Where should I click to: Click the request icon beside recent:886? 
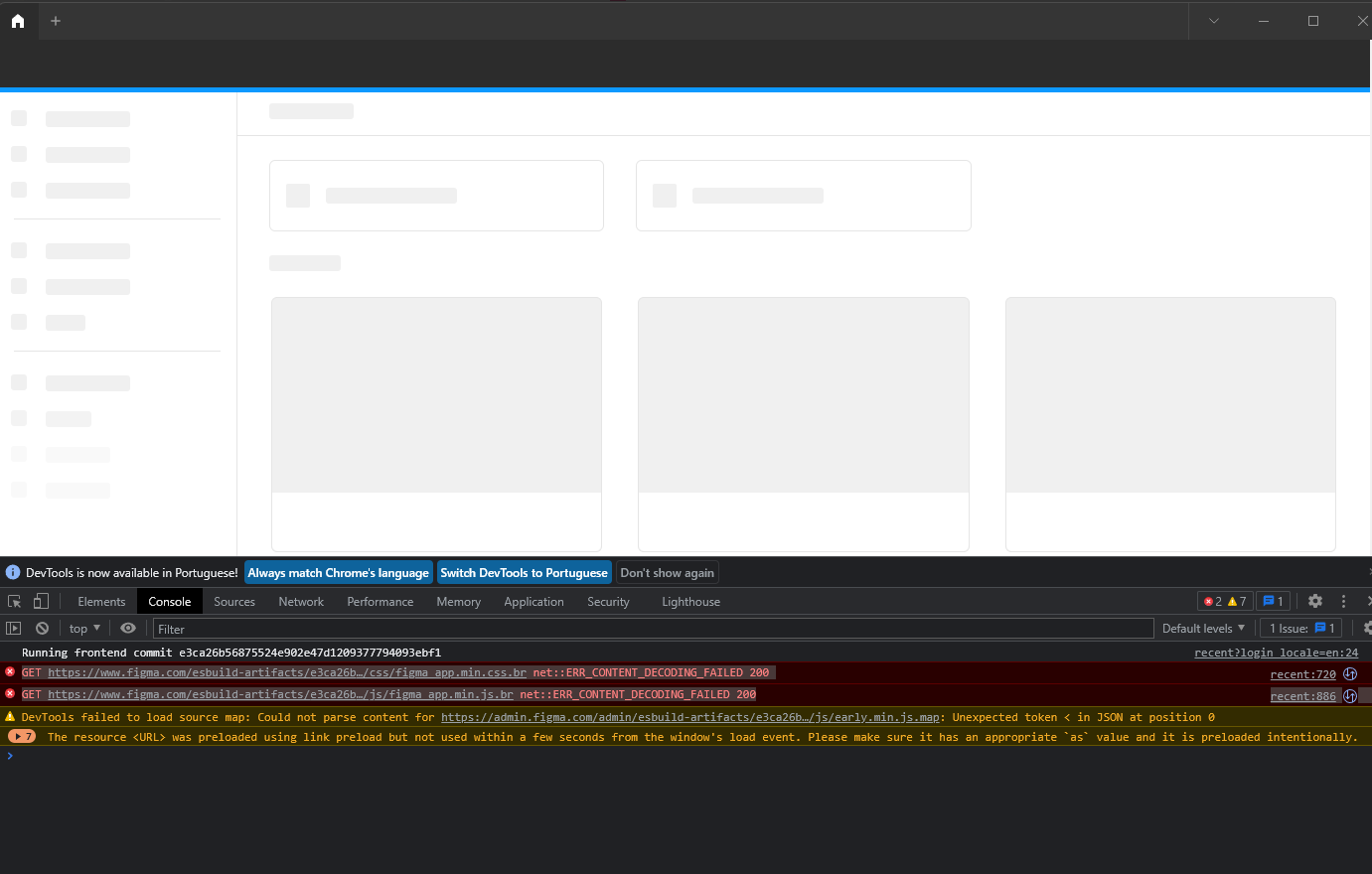[x=1350, y=696]
